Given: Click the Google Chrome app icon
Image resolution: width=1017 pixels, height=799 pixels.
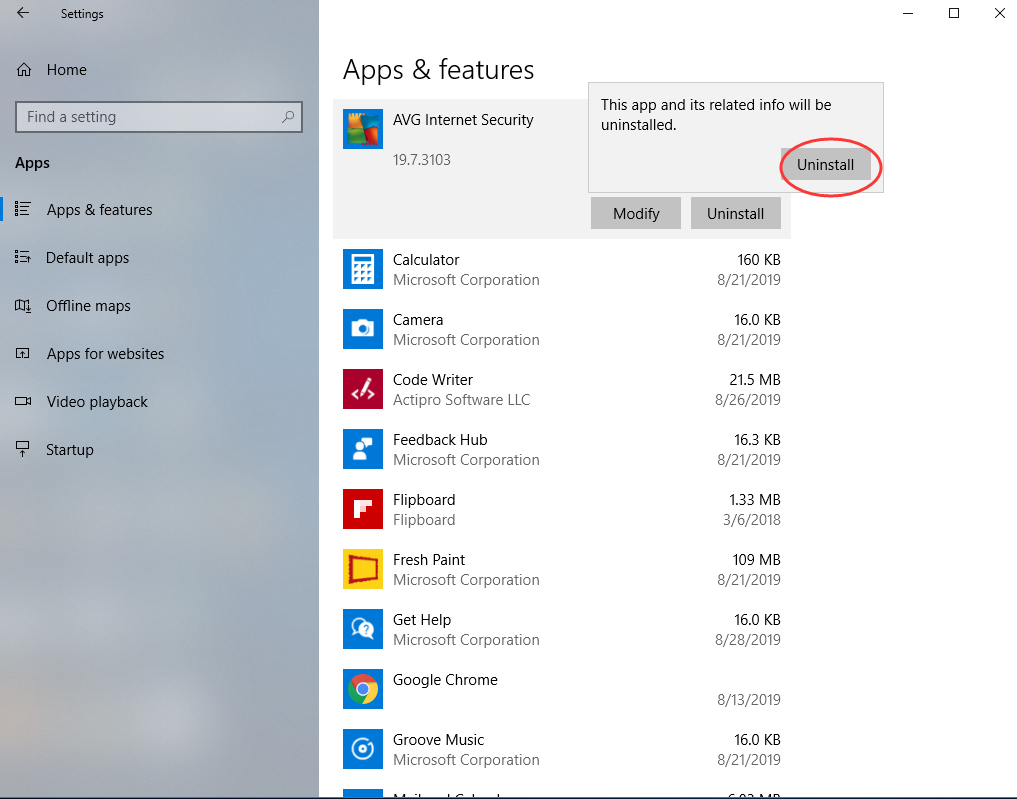Looking at the screenshot, I should 363,689.
